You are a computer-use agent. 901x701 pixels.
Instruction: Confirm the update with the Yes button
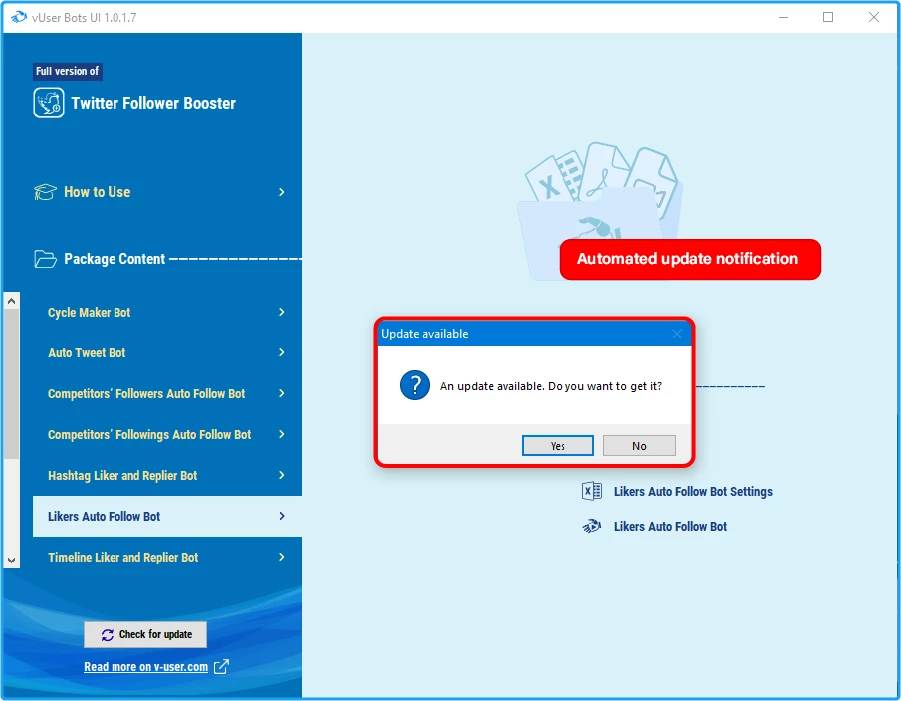coord(557,445)
